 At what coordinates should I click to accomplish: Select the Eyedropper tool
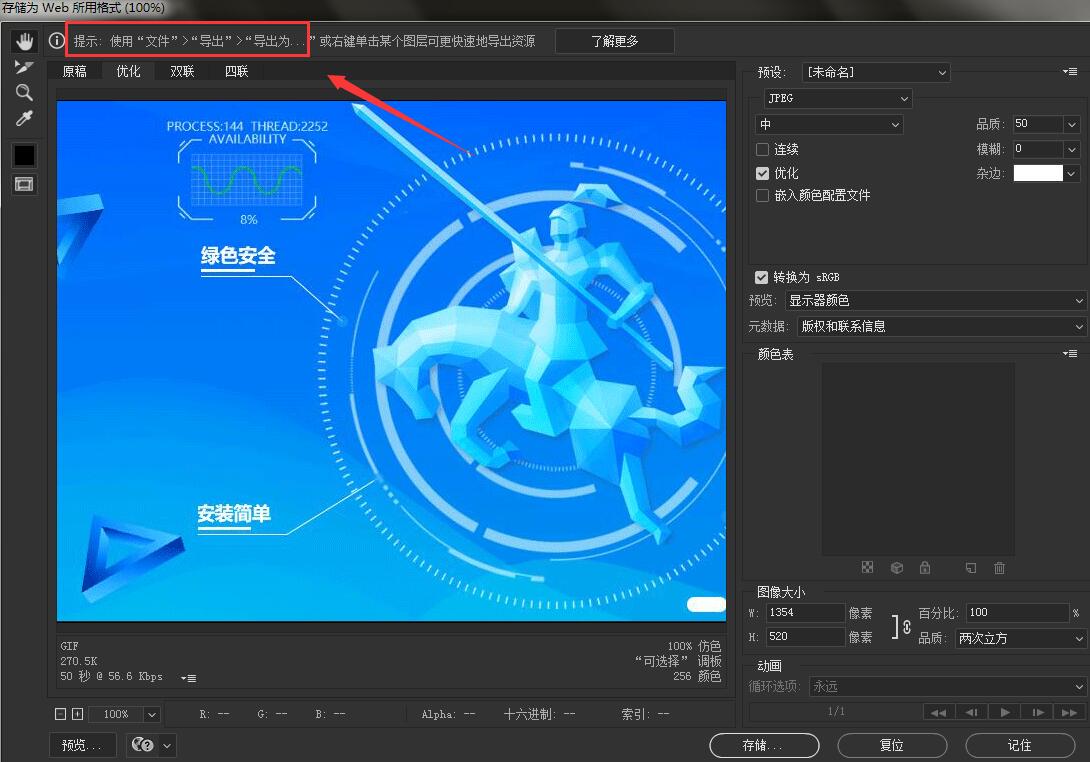23,118
